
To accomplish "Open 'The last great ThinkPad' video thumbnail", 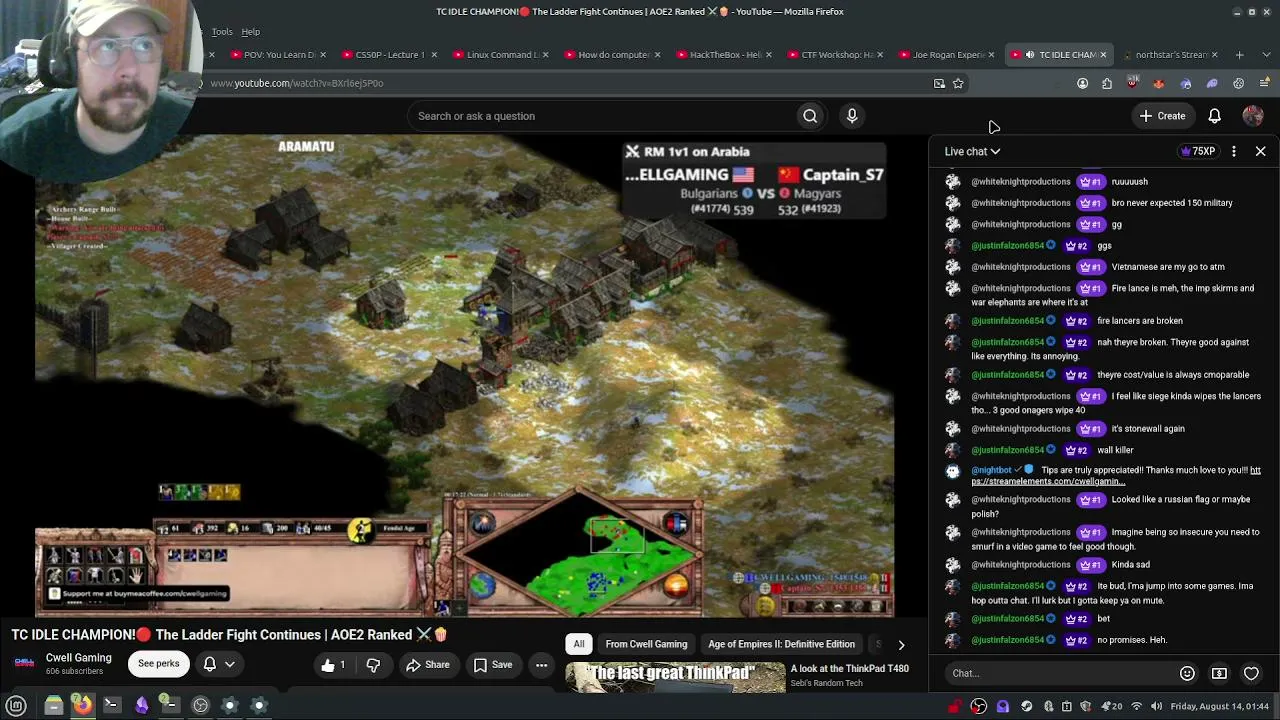I will [675, 676].
